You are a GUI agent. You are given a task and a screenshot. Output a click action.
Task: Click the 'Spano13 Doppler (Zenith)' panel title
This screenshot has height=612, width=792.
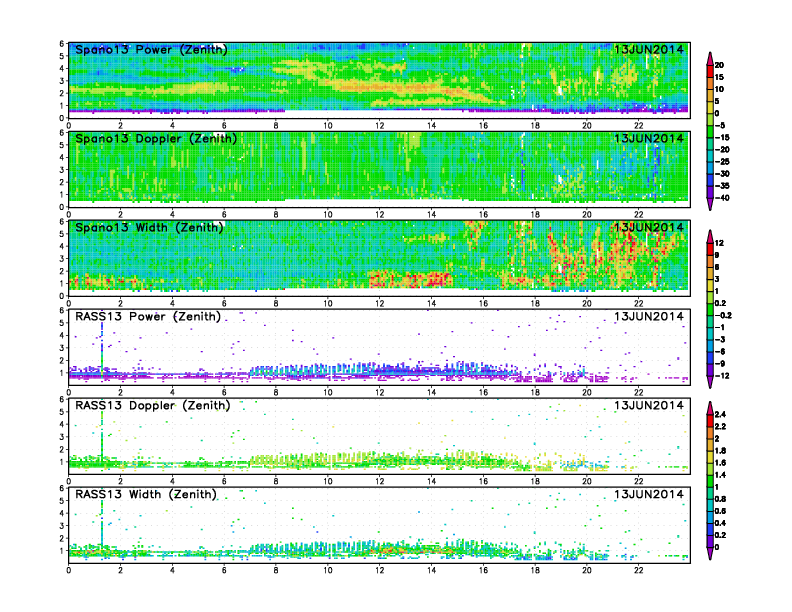[x=156, y=138]
